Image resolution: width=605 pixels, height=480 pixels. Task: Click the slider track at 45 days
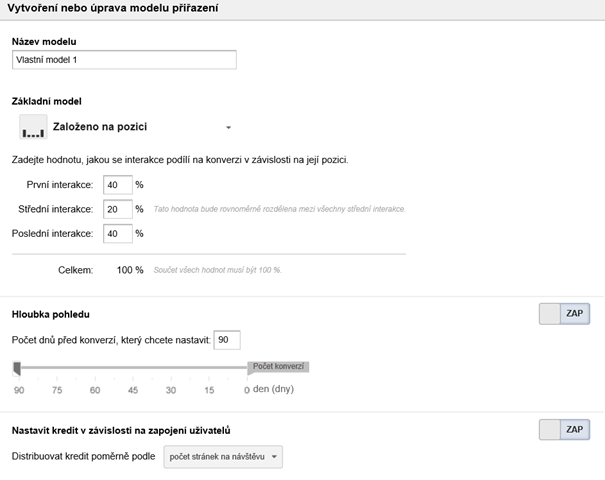[x=133, y=368]
